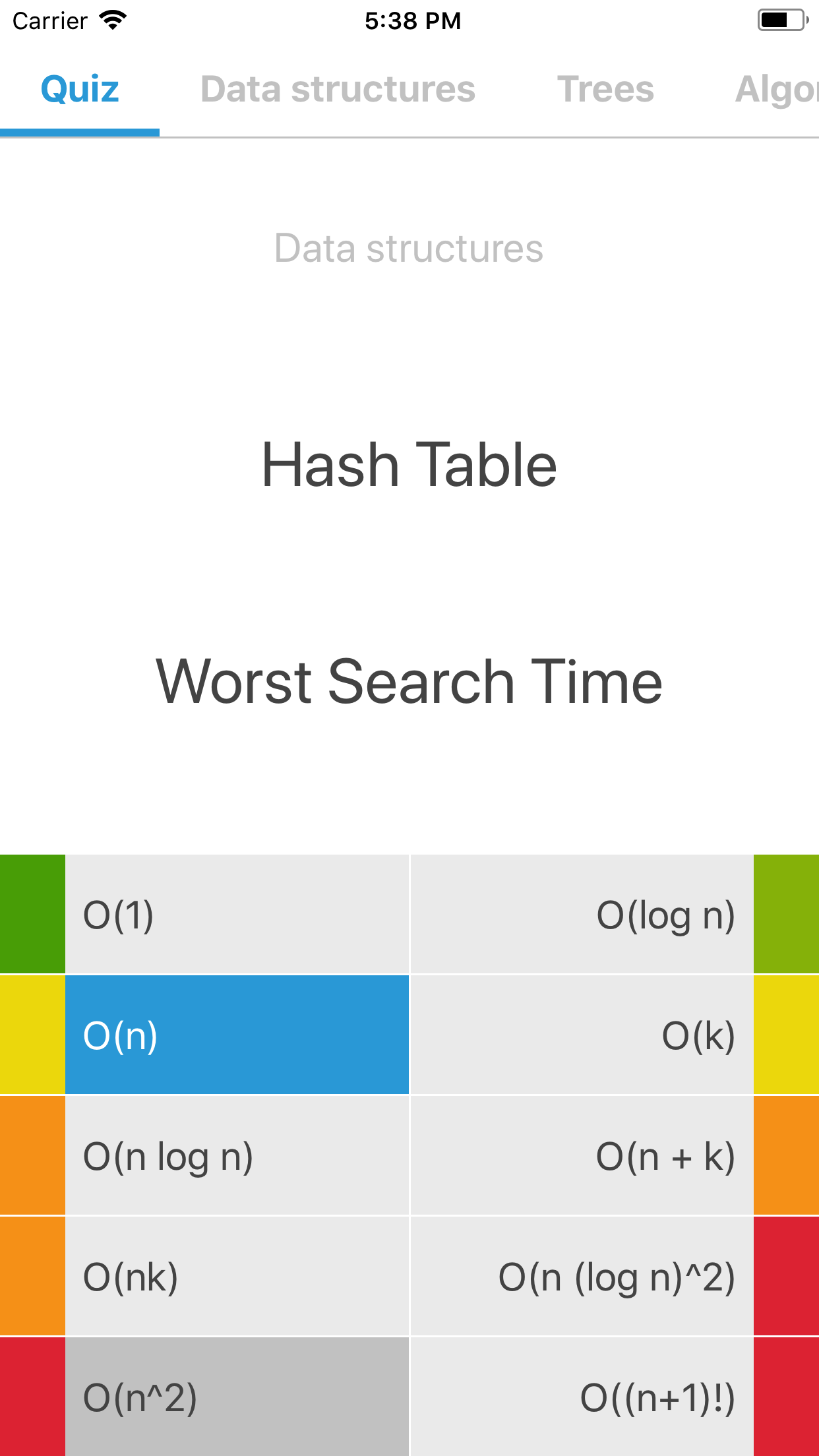Pick the highlighted O(n) answer
This screenshot has height=1456, width=819.
tap(237, 1035)
